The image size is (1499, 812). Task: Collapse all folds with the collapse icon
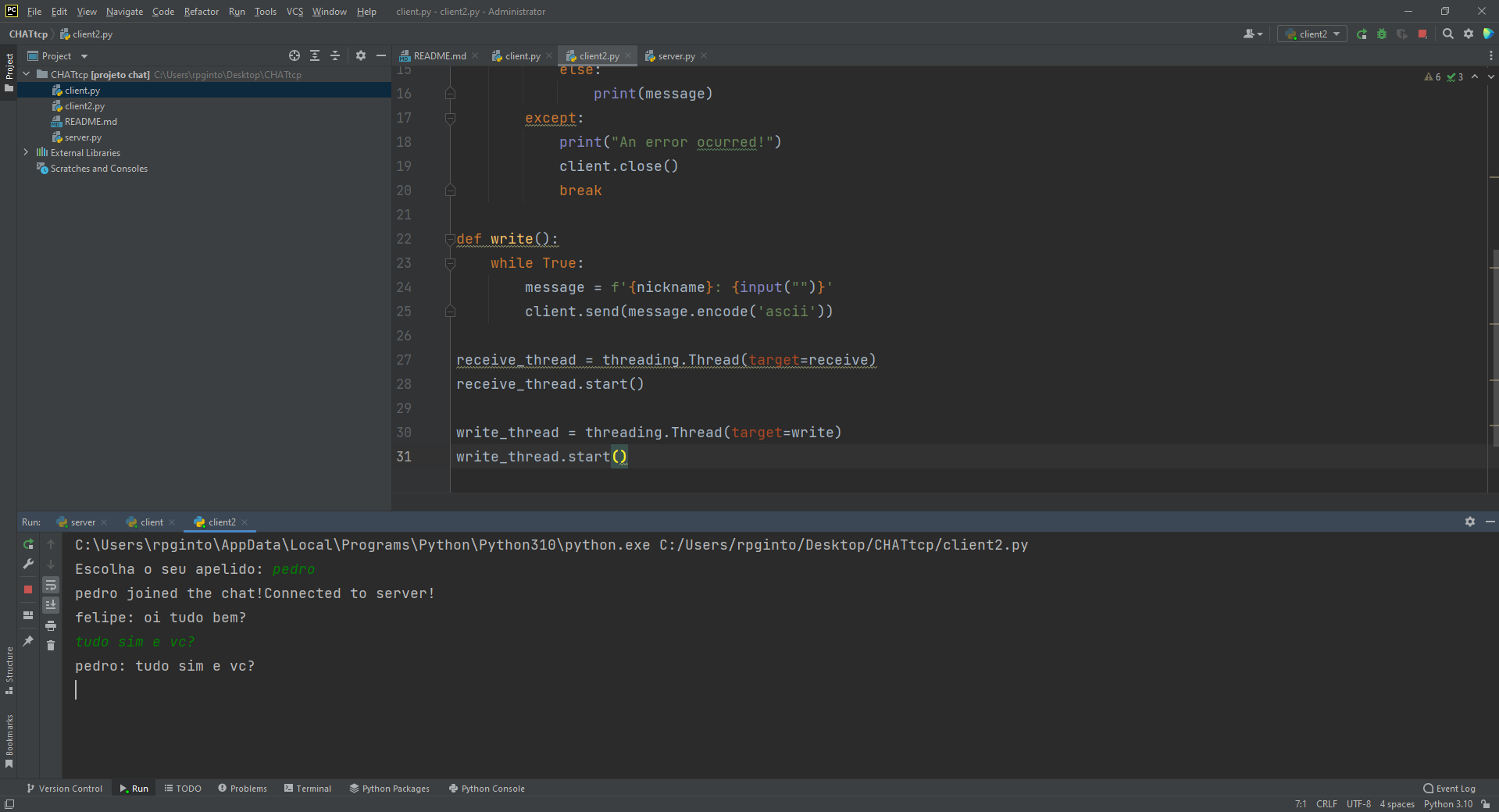(x=335, y=55)
